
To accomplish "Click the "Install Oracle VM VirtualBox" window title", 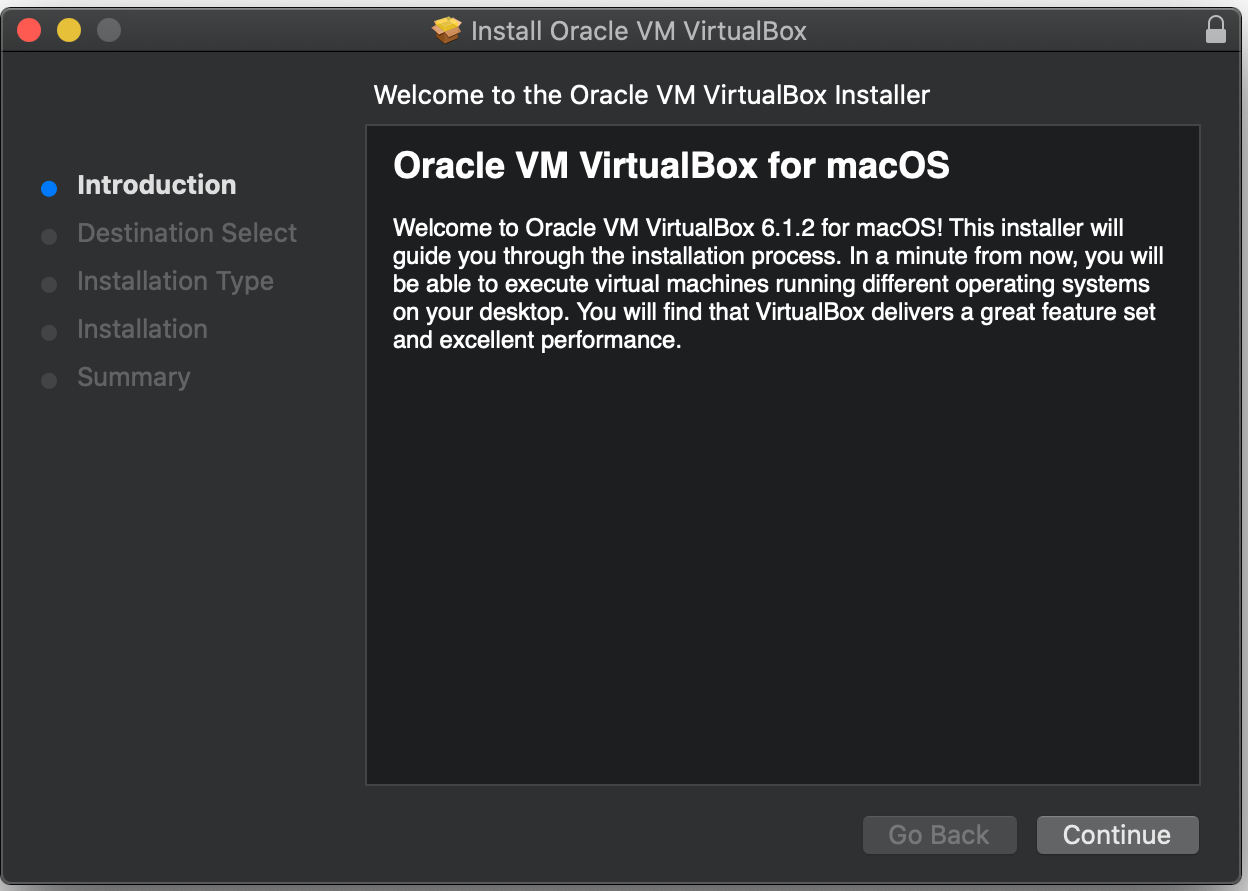I will pyautogui.click(x=638, y=31).
